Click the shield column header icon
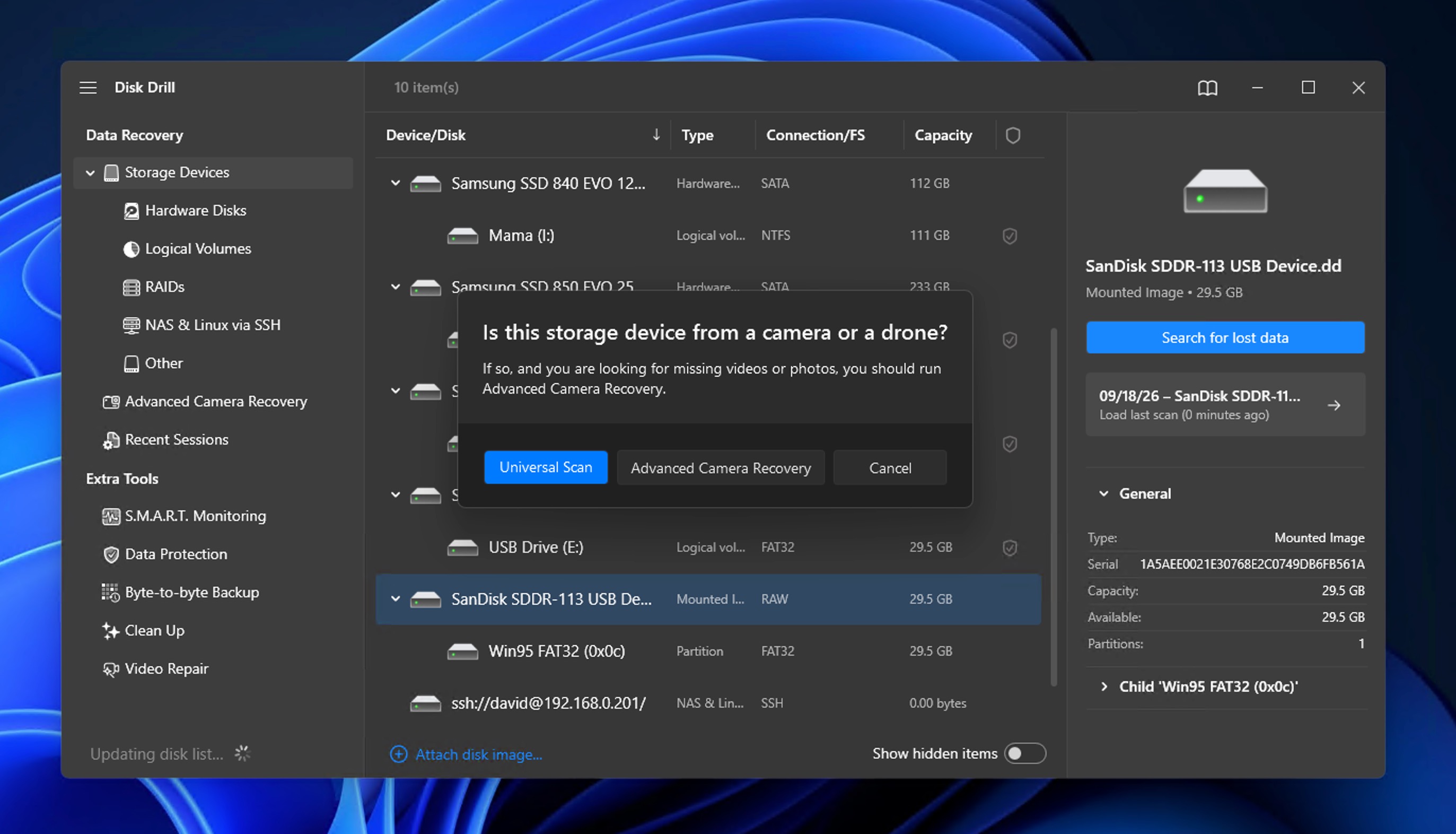 [1012, 135]
